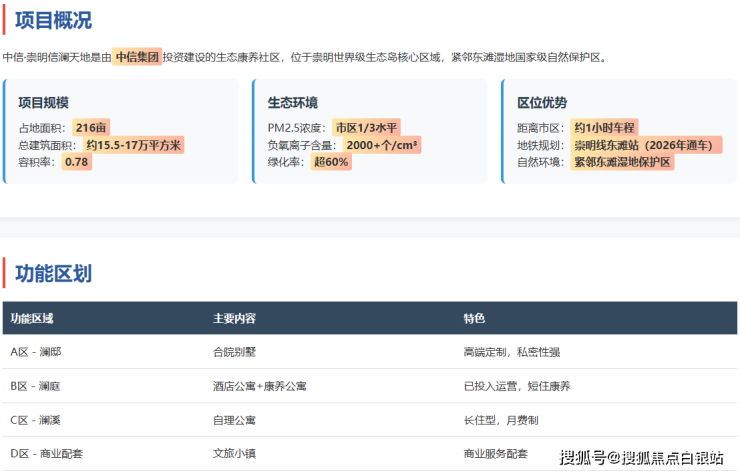Select the 约15.5-17万平方米 building area tag

(133, 145)
